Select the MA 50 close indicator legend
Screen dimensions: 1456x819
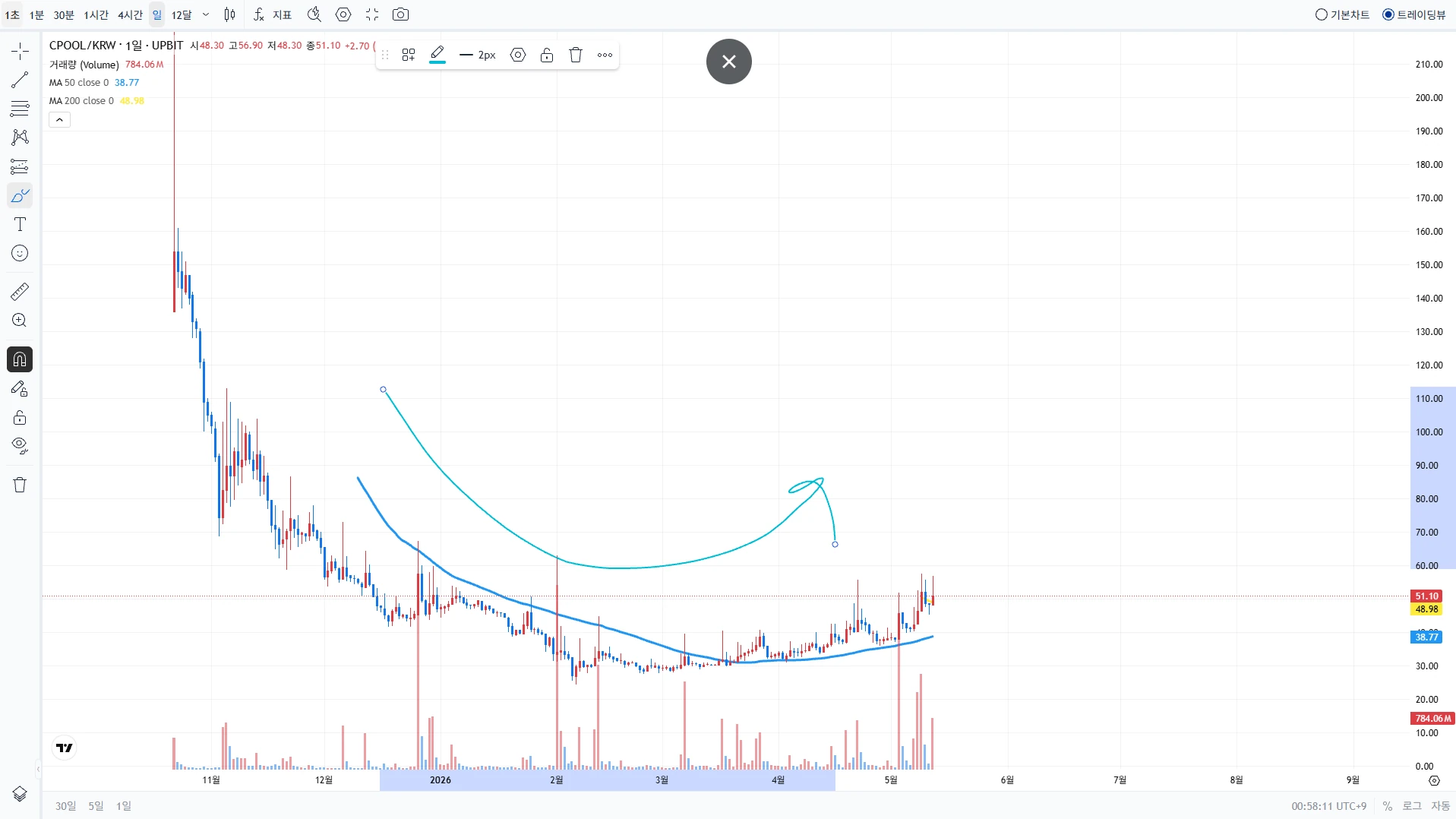(x=79, y=83)
